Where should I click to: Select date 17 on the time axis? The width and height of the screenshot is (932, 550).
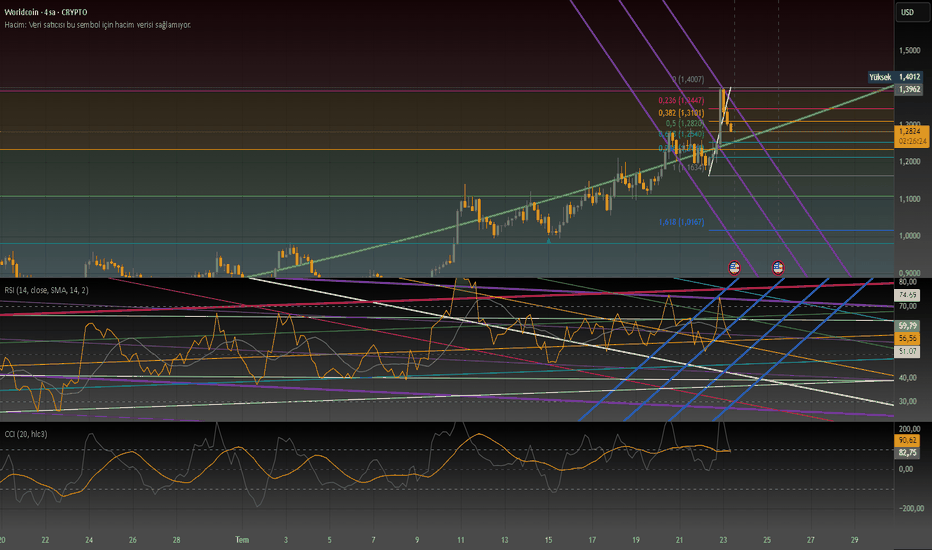pyautogui.click(x=592, y=540)
